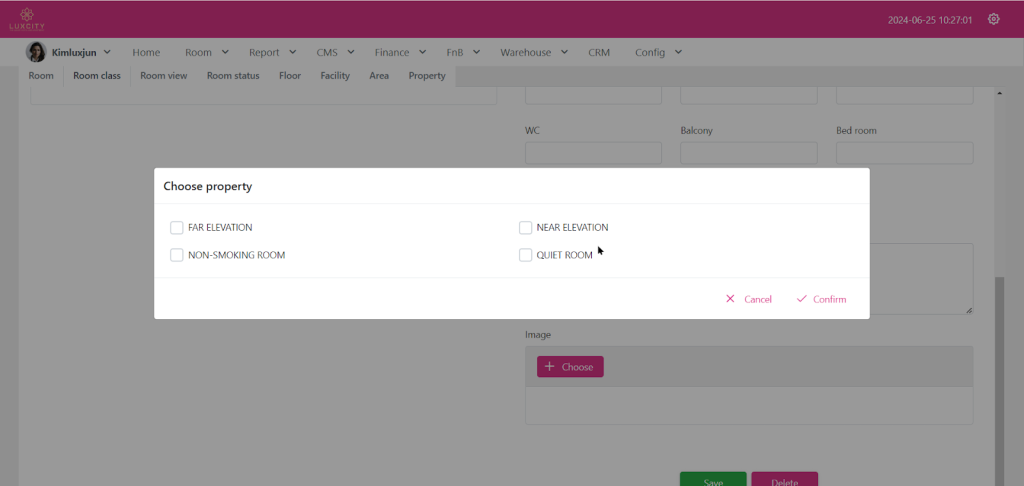Click the plus icon on Choose button
This screenshot has width=1024, height=486.
click(x=549, y=367)
